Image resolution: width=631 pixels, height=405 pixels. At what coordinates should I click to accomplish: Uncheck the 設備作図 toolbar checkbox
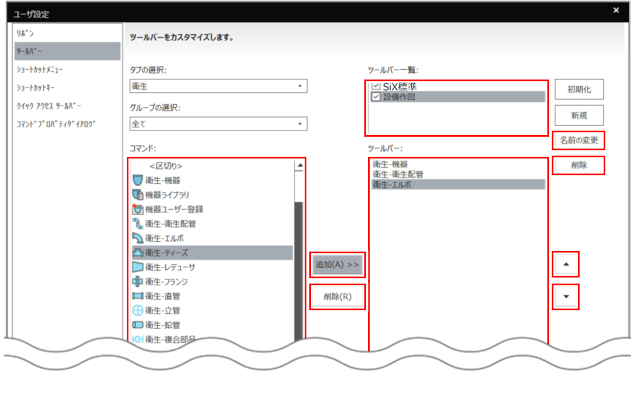coord(376,98)
